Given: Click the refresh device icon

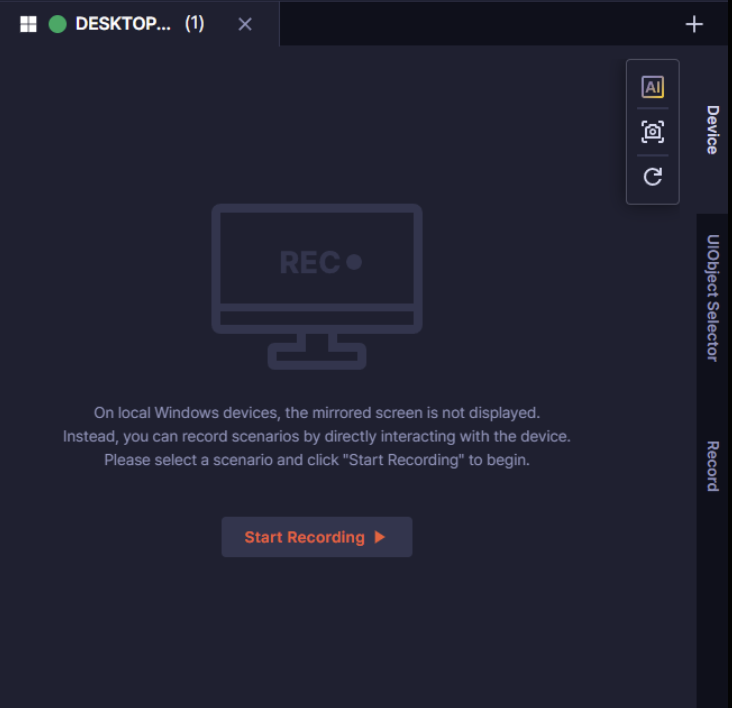Looking at the screenshot, I should point(652,176).
